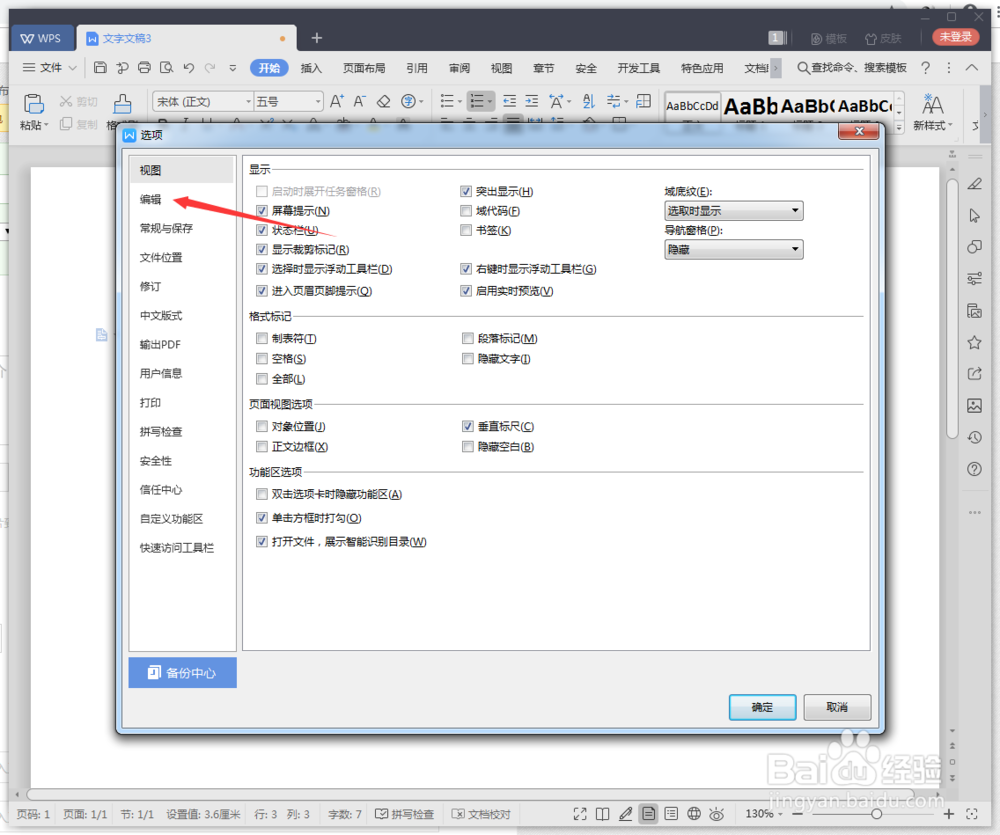This screenshot has height=835, width=1000.
Task: Click the pencil icon in right sidebar
Action: point(974,184)
